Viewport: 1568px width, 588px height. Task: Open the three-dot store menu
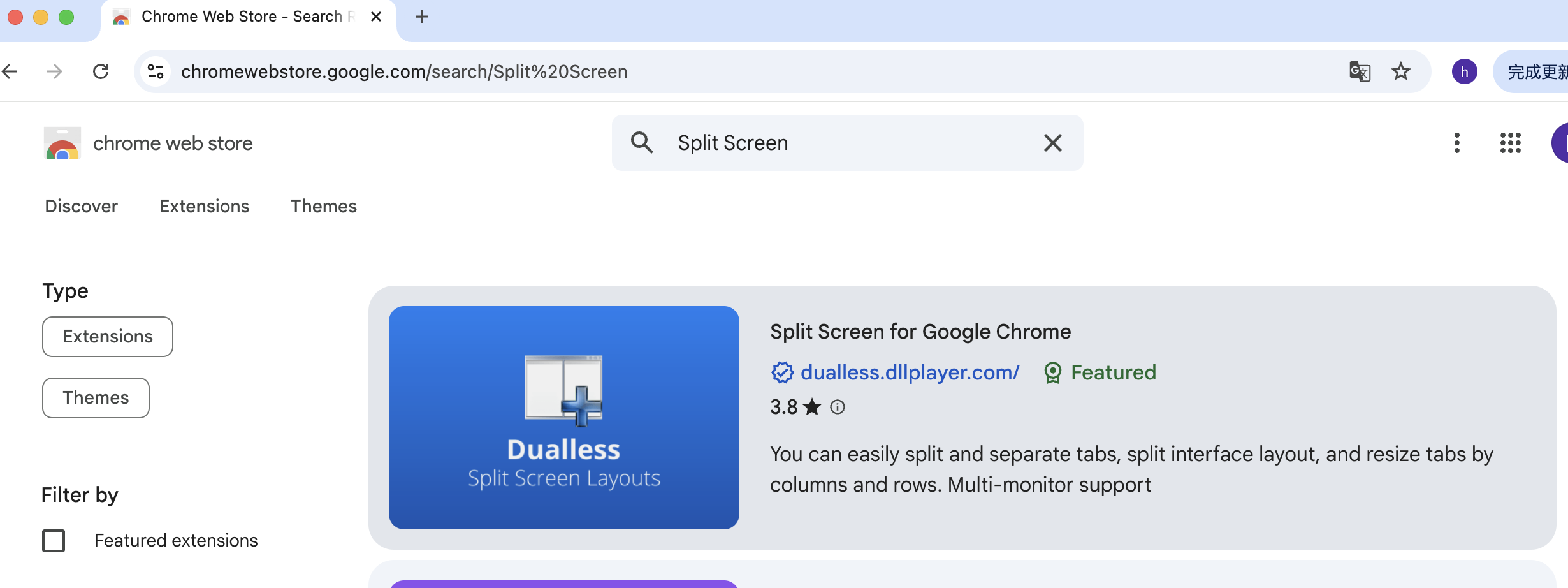coord(1456,143)
